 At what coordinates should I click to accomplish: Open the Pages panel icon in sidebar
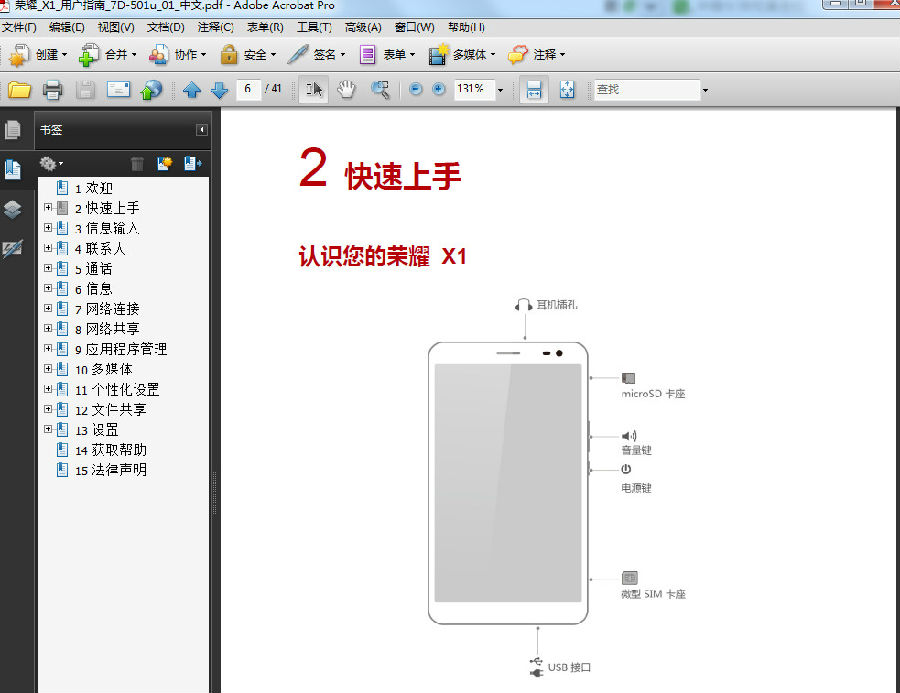13,130
